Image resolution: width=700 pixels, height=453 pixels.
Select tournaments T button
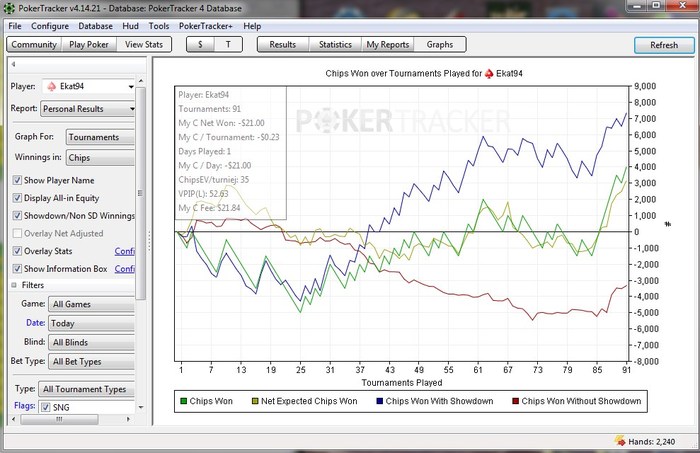click(228, 45)
